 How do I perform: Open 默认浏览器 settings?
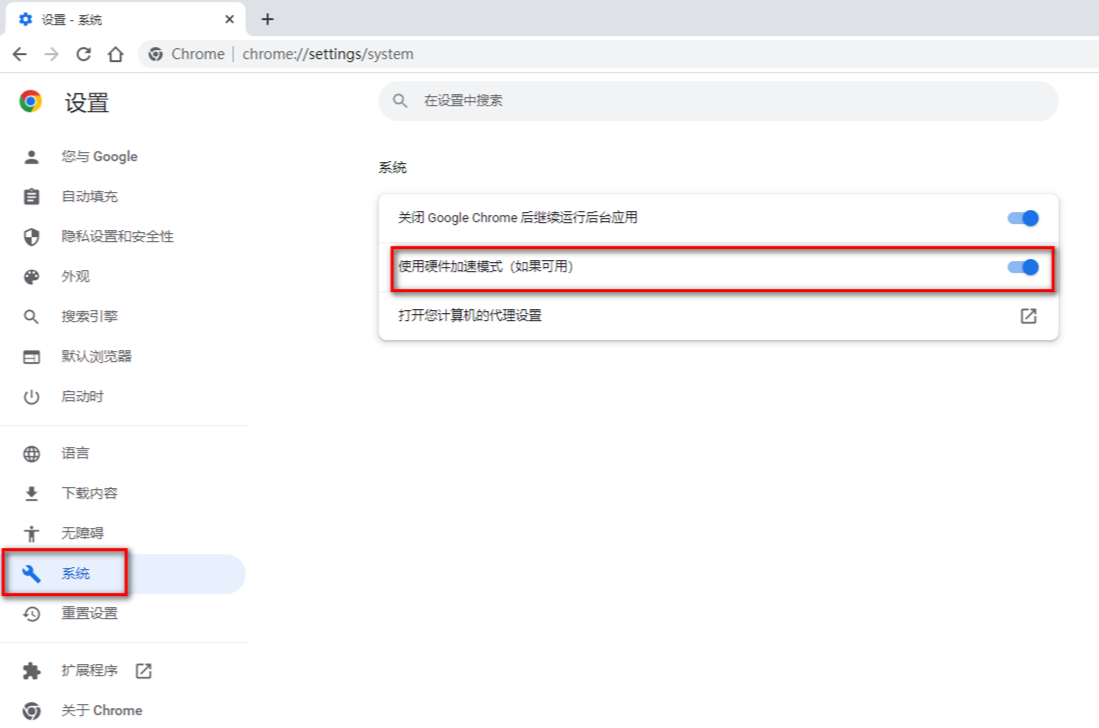tap(96, 356)
